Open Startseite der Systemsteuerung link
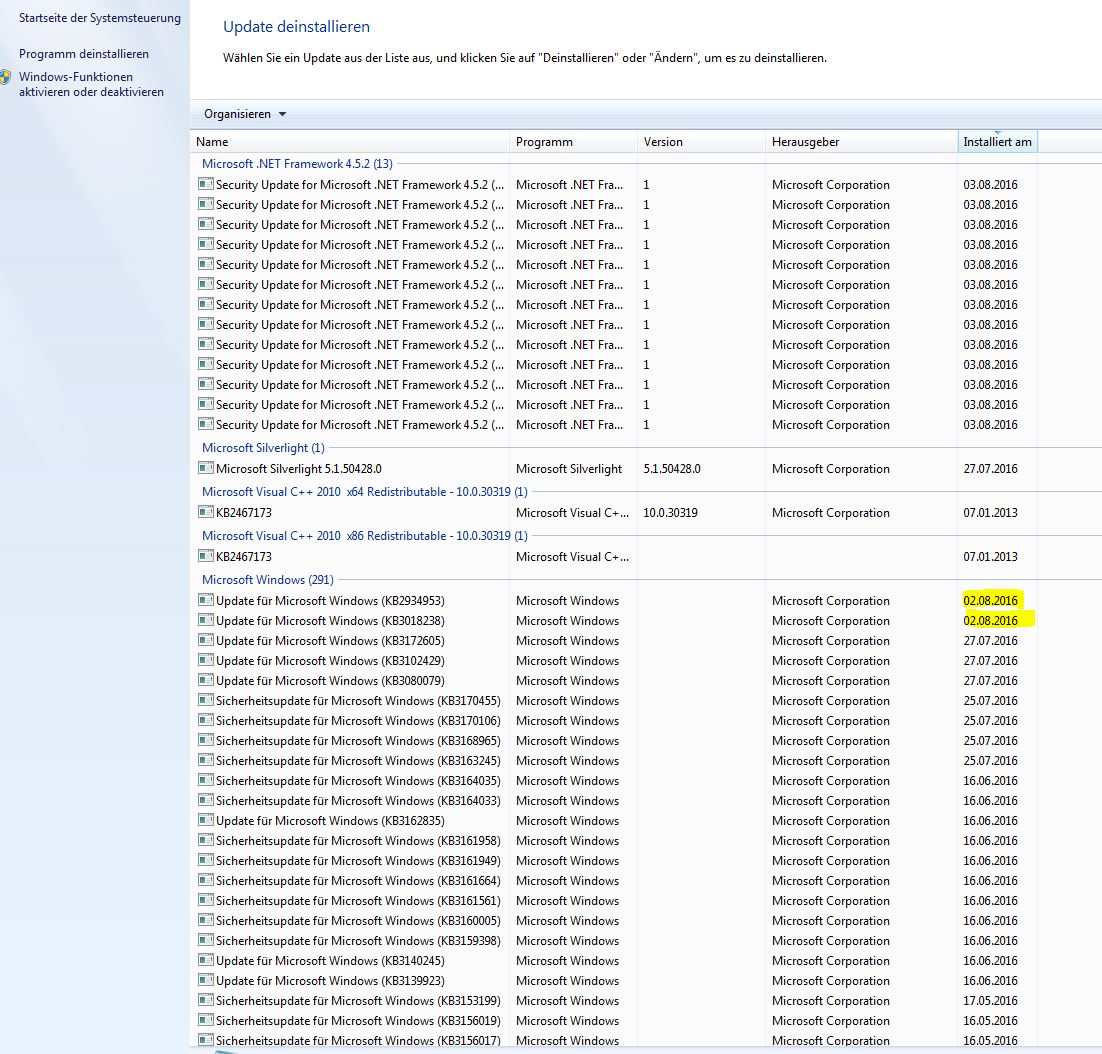 click(100, 18)
